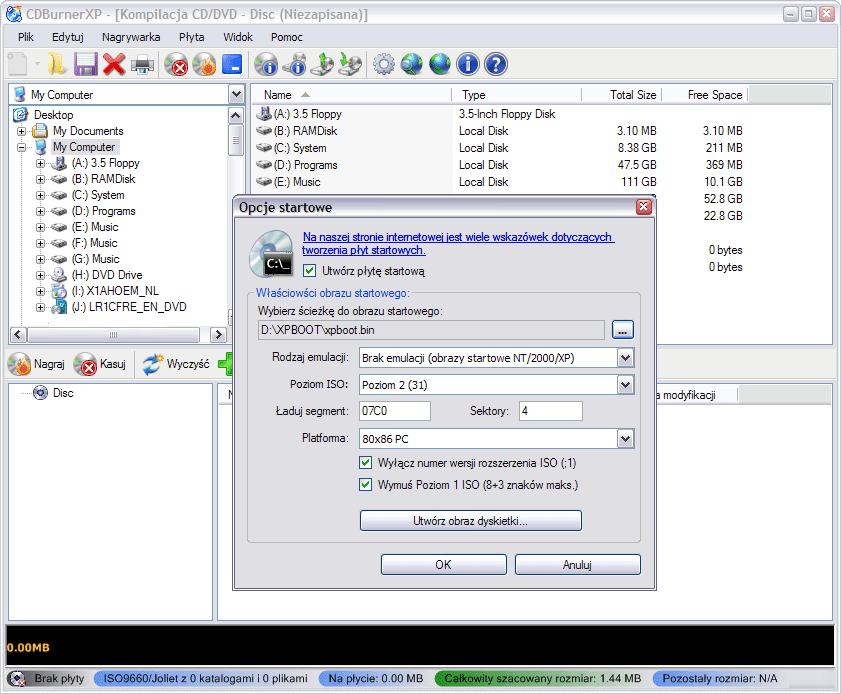Click the 'Ładuj segment' input field

pos(395,411)
